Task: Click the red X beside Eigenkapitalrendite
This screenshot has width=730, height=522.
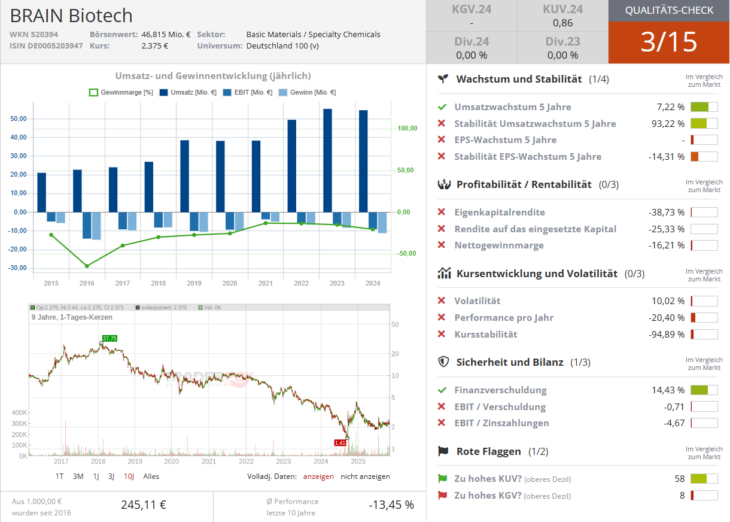Action: [x=442, y=212]
